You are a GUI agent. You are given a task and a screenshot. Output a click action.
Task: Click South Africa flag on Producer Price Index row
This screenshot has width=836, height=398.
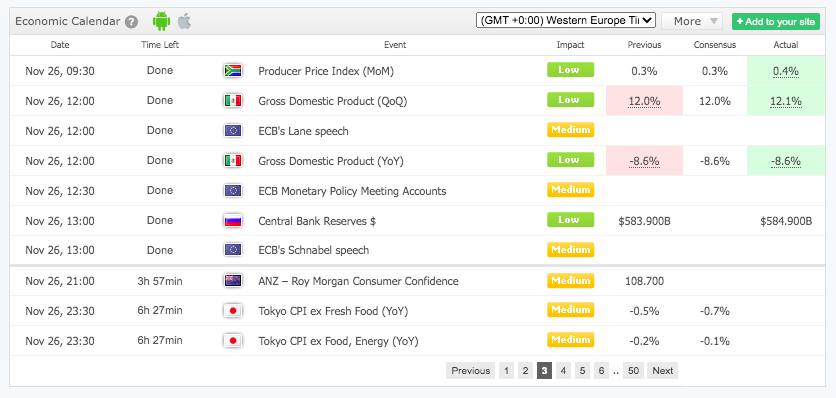click(233, 70)
